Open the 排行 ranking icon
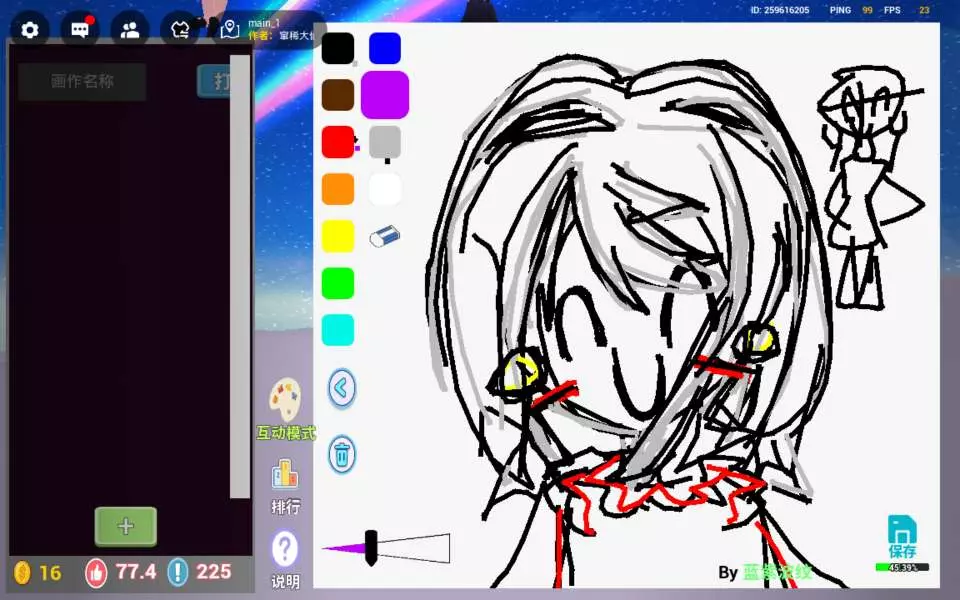 [x=285, y=474]
